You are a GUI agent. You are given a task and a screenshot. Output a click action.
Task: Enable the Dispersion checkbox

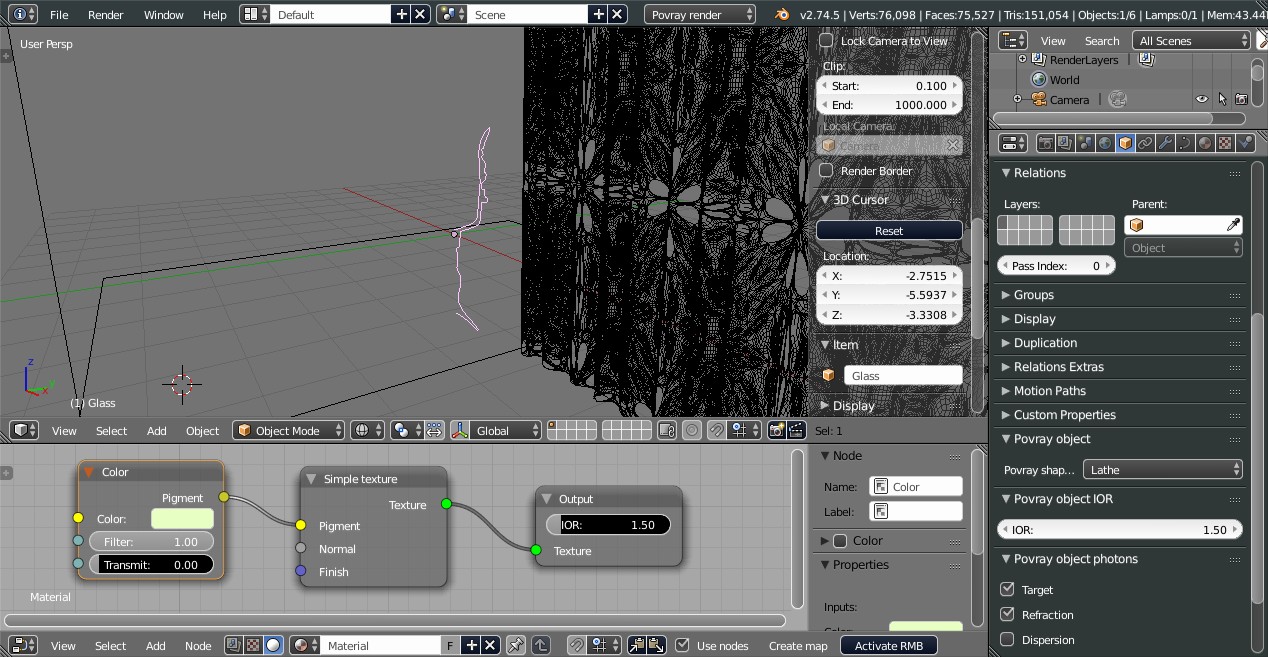coord(1007,640)
